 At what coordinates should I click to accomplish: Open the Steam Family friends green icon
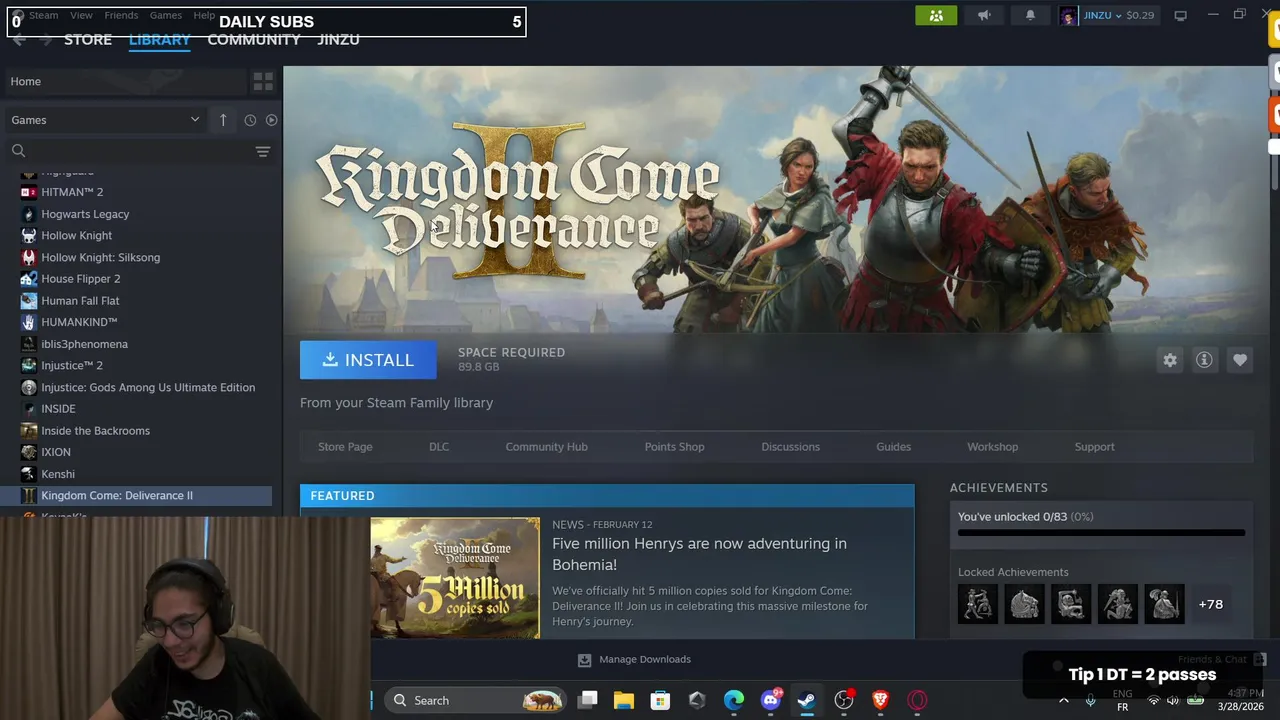click(936, 15)
